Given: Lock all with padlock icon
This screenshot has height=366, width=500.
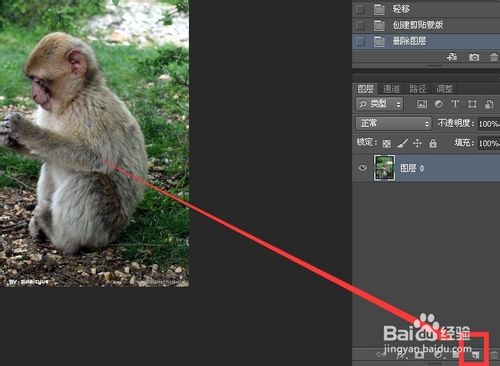Looking at the screenshot, I should click(433, 143).
